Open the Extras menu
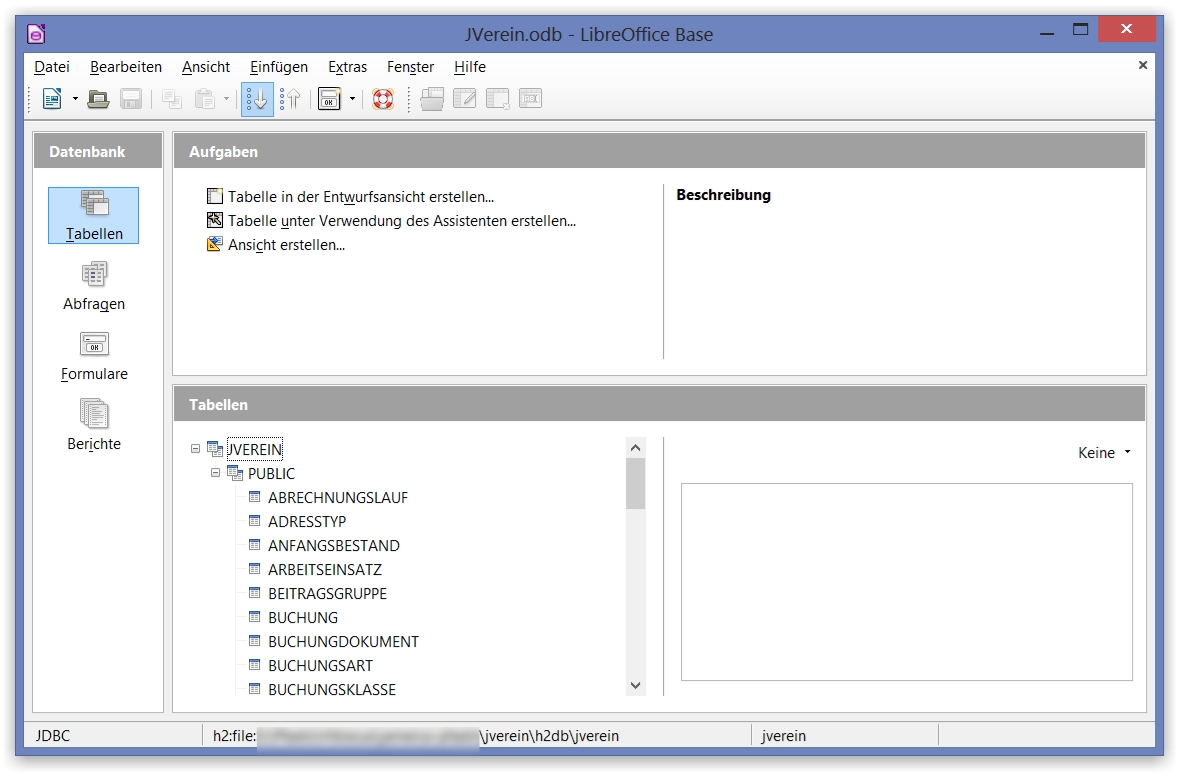The width and height of the screenshot is (1179, 776). coord(347,67)
